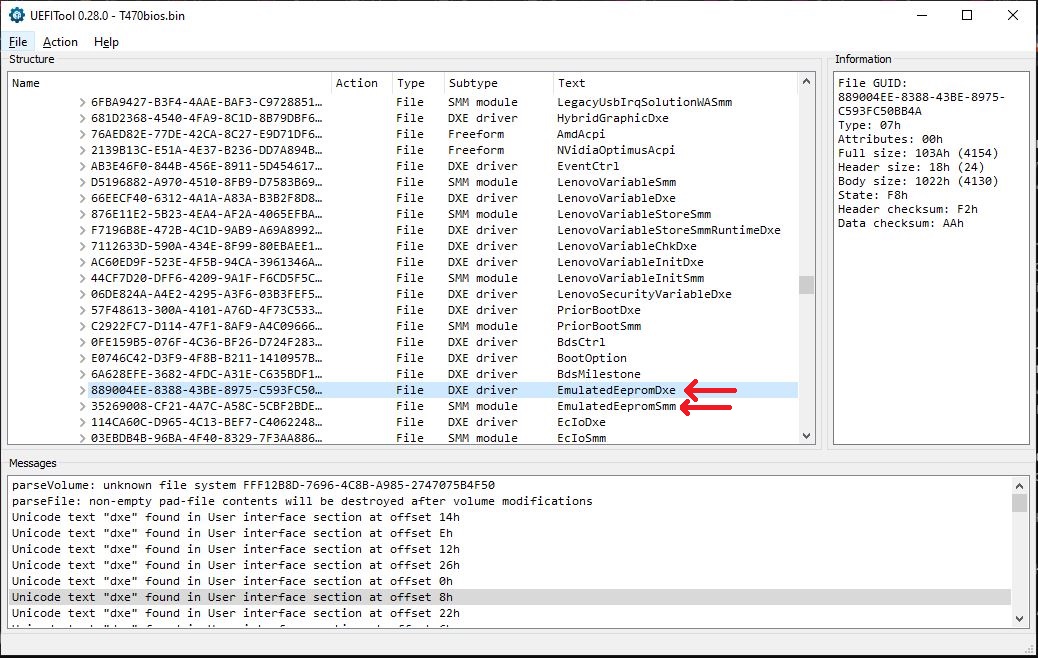The width and height of the screenshot is (1038, 658).
Task: Click the Body size 1022h value
Action: 918,181
